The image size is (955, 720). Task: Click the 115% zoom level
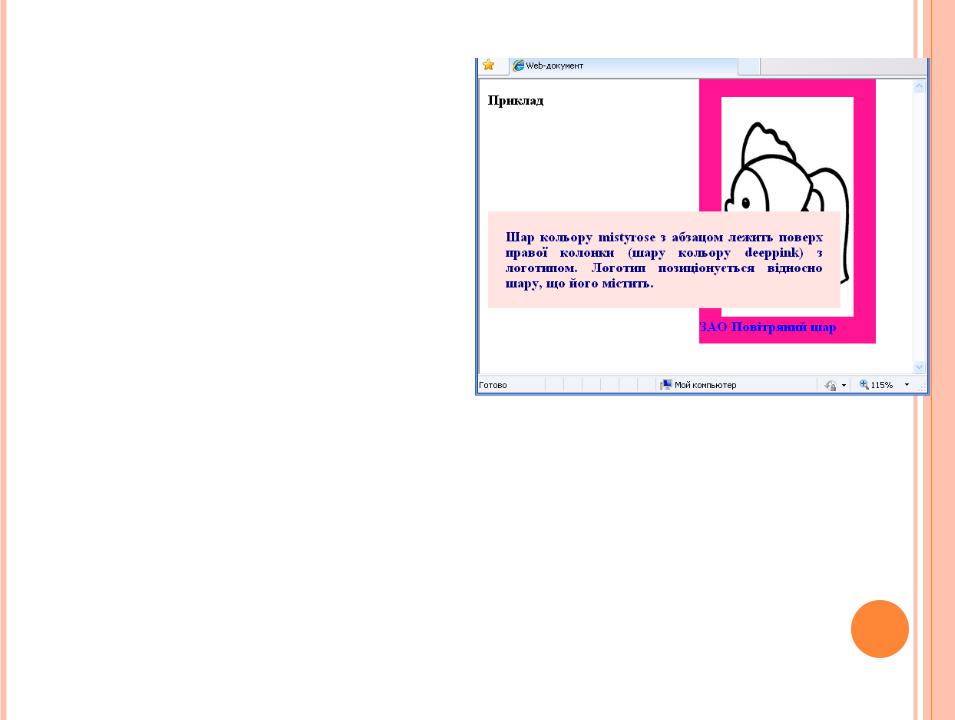881,385
